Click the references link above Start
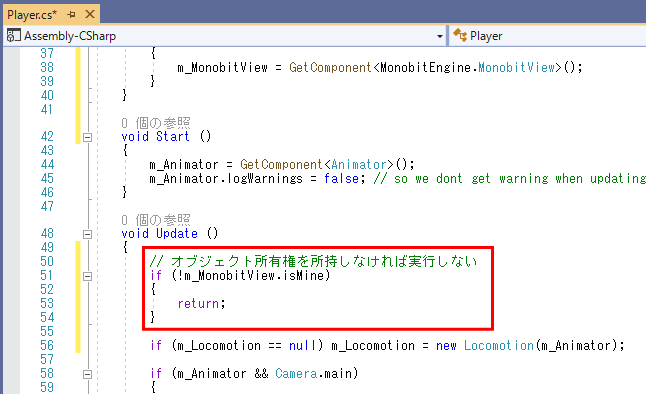This screenshot has width=646, height=394. [x=156, y=123]
